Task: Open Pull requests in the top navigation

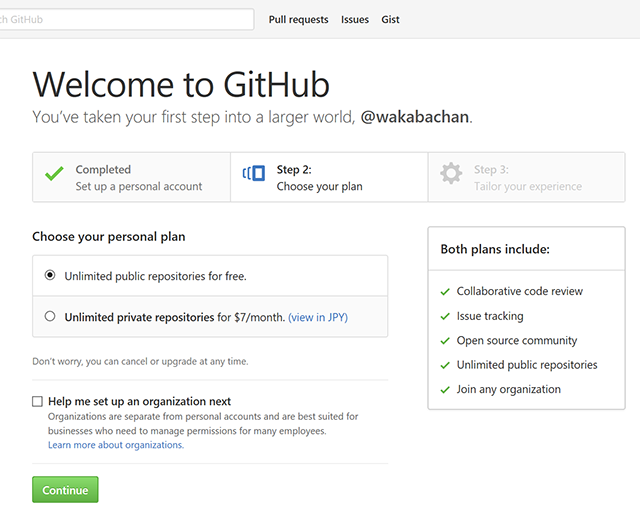Action: click(298, 20)
